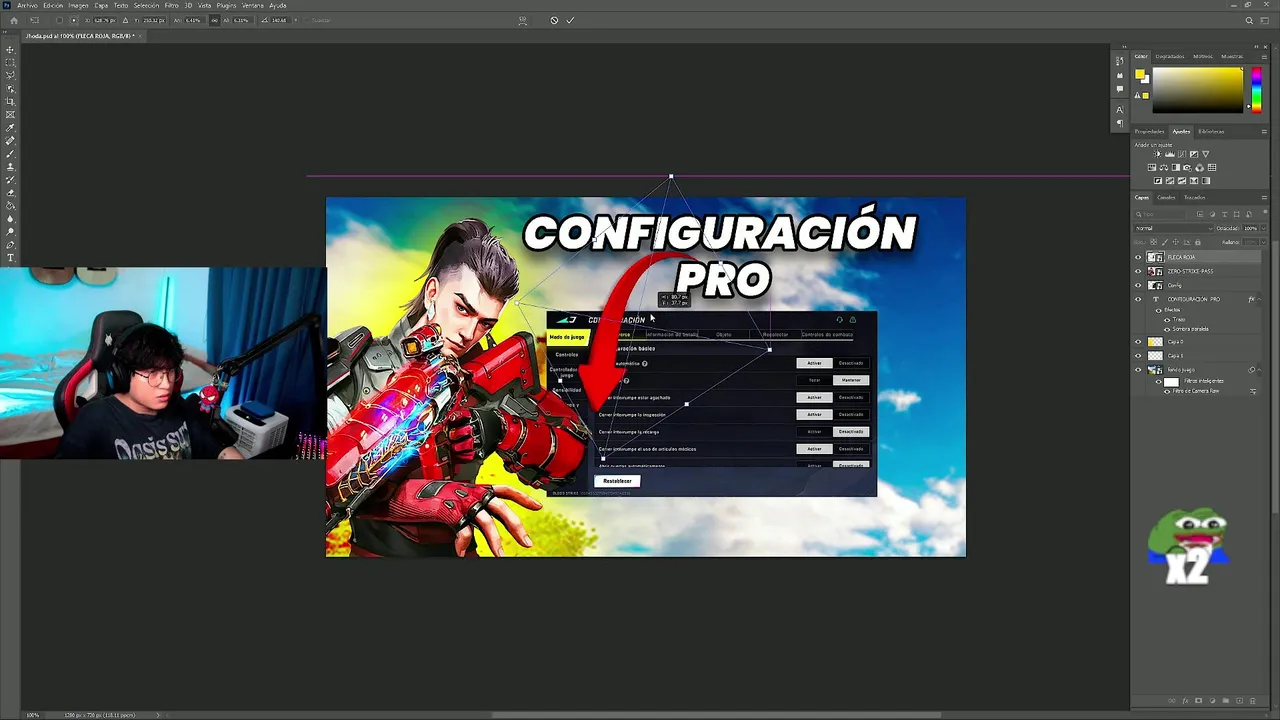The width and height of the screenshot is (1280, 720).
Task: Click the Opacidad value field
Action: point(1250,228)
